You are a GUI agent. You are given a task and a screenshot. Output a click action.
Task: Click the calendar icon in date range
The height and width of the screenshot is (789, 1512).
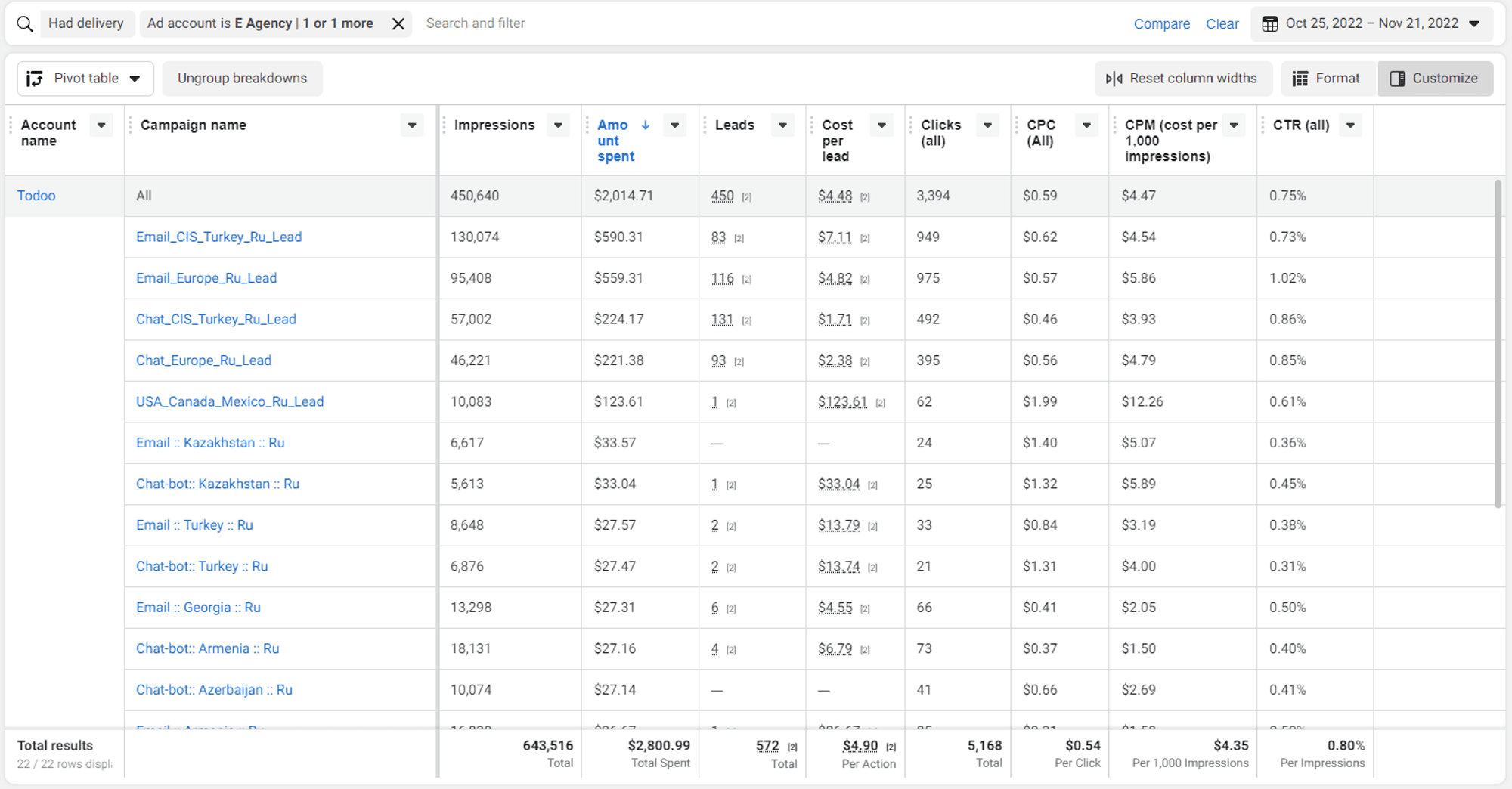click(x=1269, y=23)
